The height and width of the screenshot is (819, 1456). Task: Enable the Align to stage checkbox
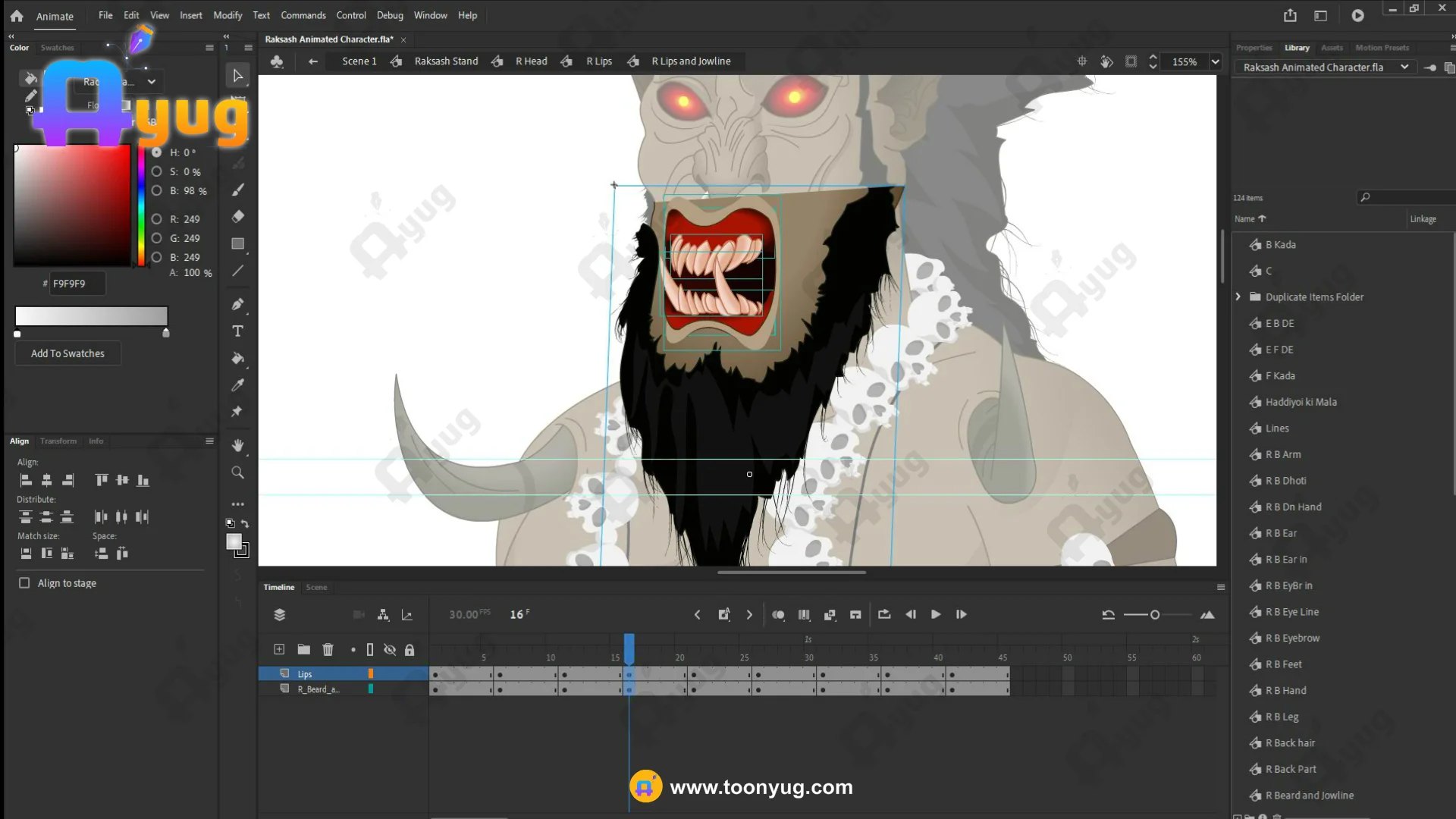pyautogui.click(x=24, y=583)
